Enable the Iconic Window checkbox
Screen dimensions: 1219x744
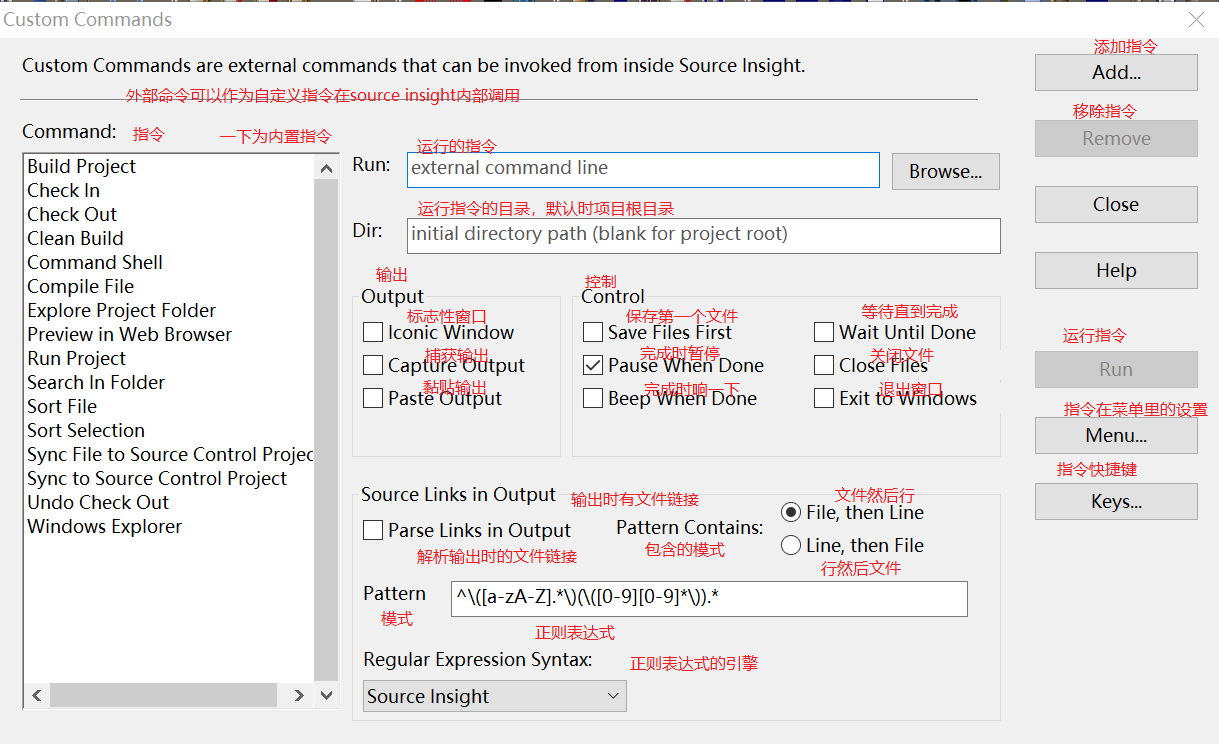[x=373, y=333]
